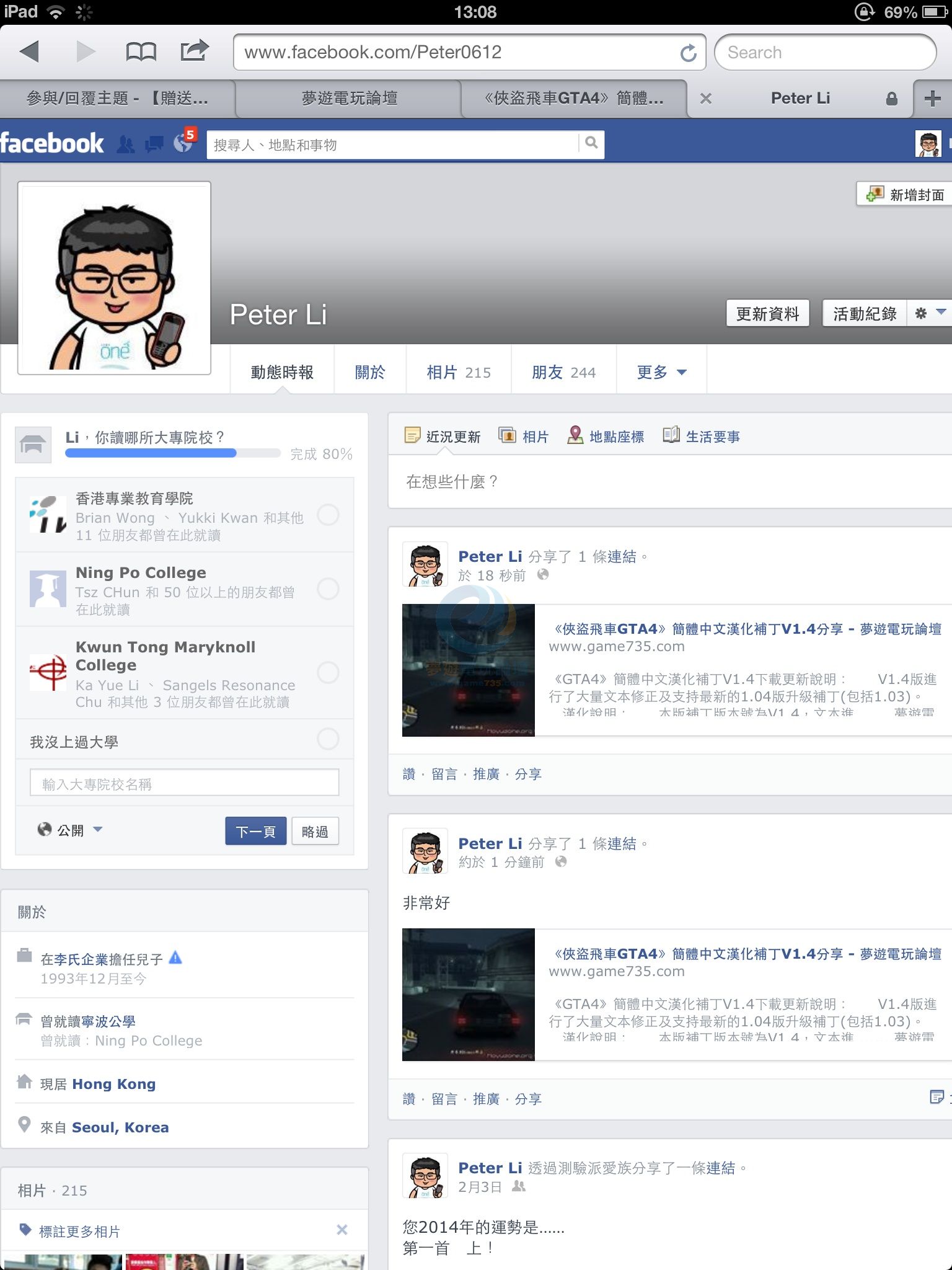Click friends audience icon on 2月3日 post
The width and height of the screenshot is (952, 1270).
tap(519, 1186)
